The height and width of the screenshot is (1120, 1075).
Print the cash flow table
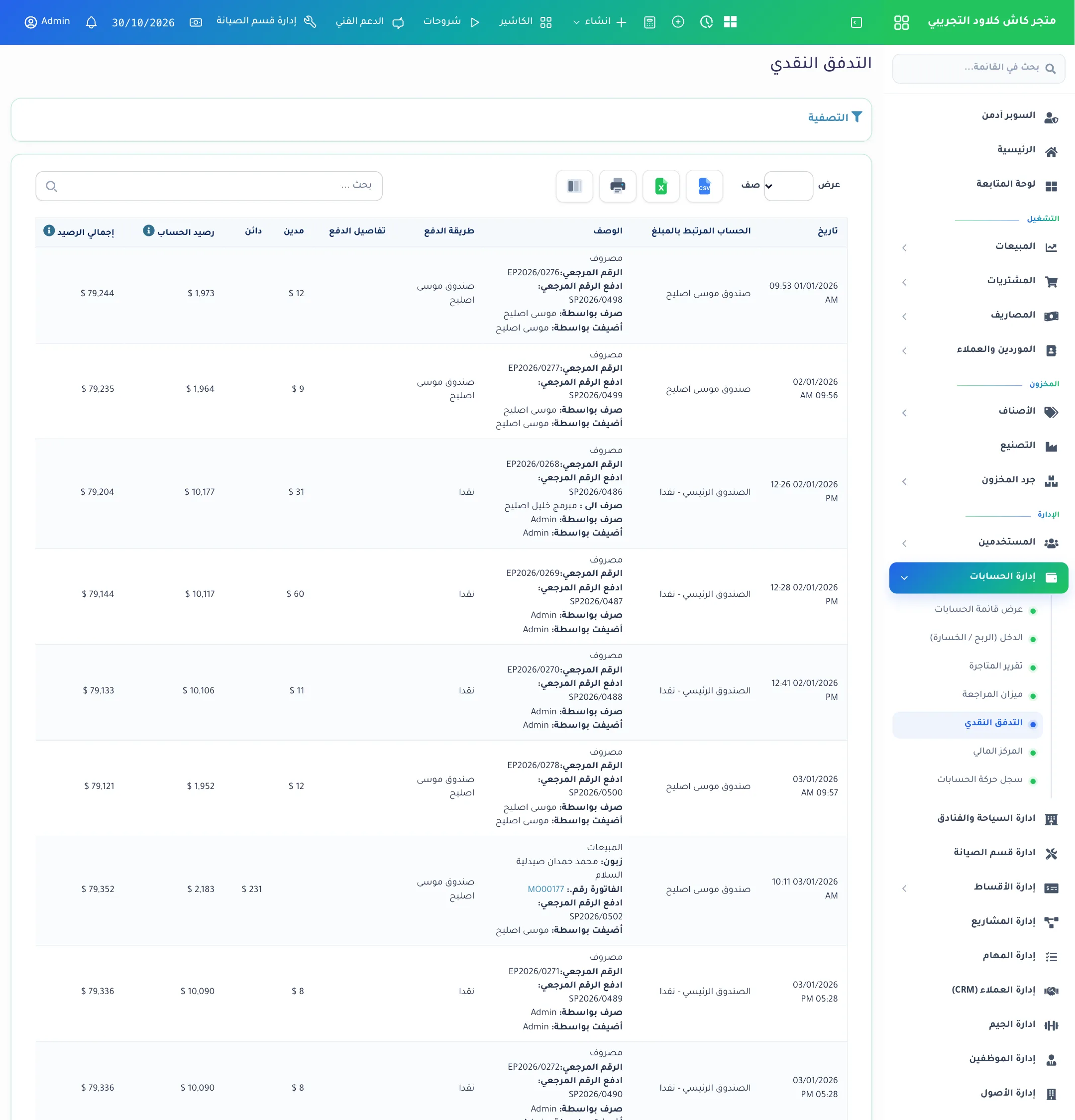[x=617, y=186]
